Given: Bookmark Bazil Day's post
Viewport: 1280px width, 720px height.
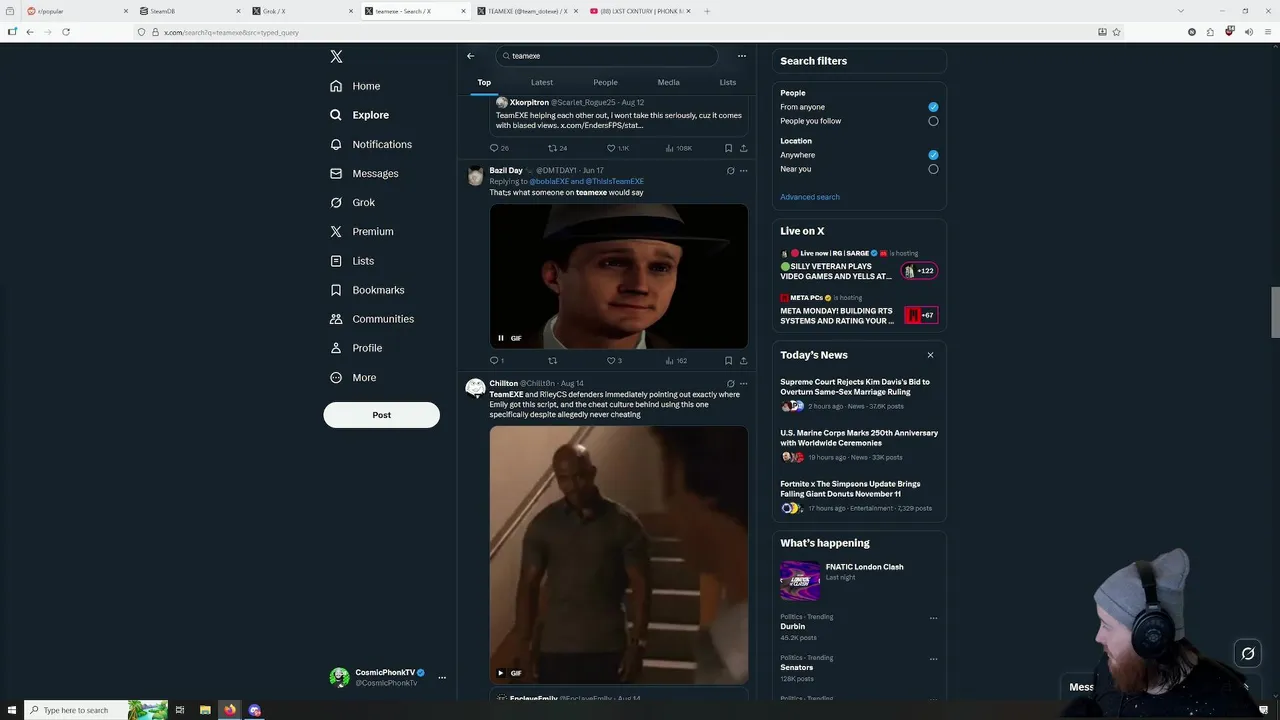Looking at the screenshot, I should point(728,361).
